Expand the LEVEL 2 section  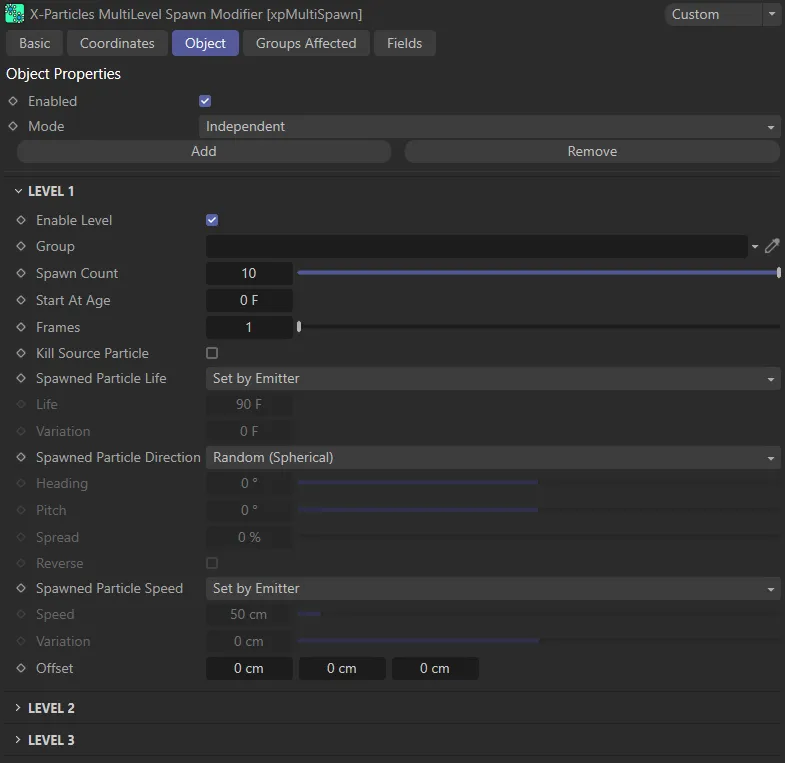point(18,707)
